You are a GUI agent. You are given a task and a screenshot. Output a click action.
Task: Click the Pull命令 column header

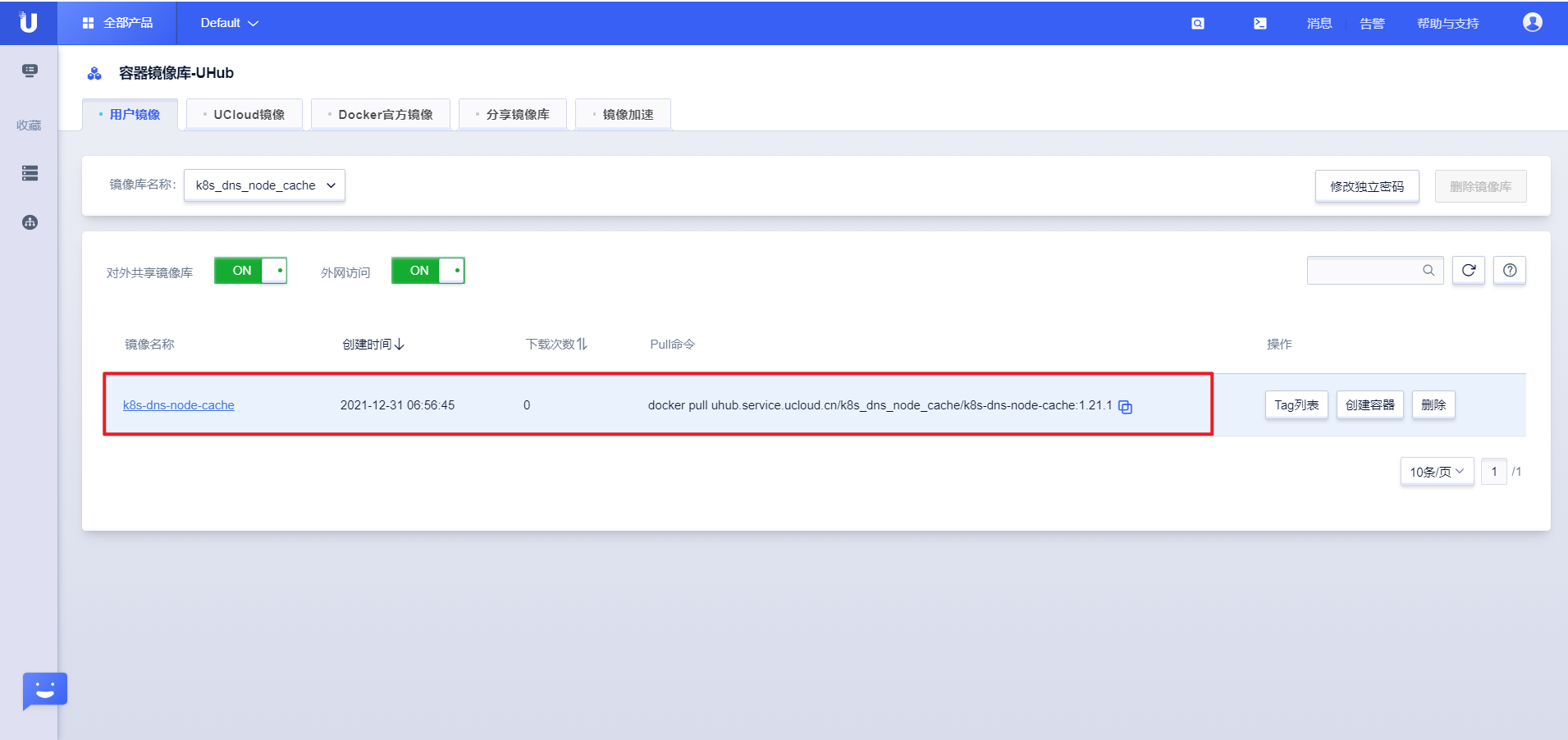click(x=672, y=345)
